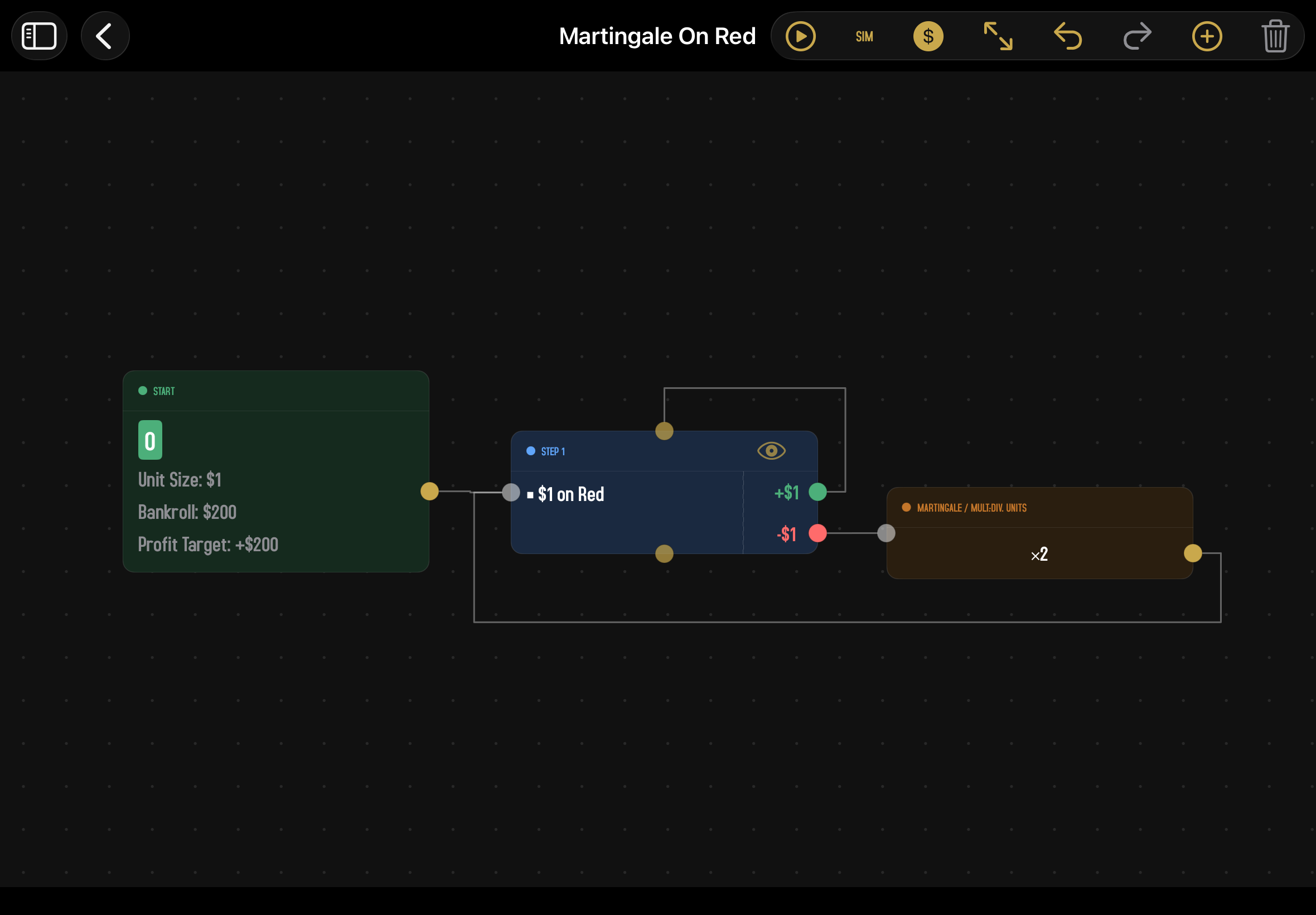Expand canvas with diagonal arrows icon
Image resolution: width=1316 pixels, height=915 pixels.
pos(998,36)
